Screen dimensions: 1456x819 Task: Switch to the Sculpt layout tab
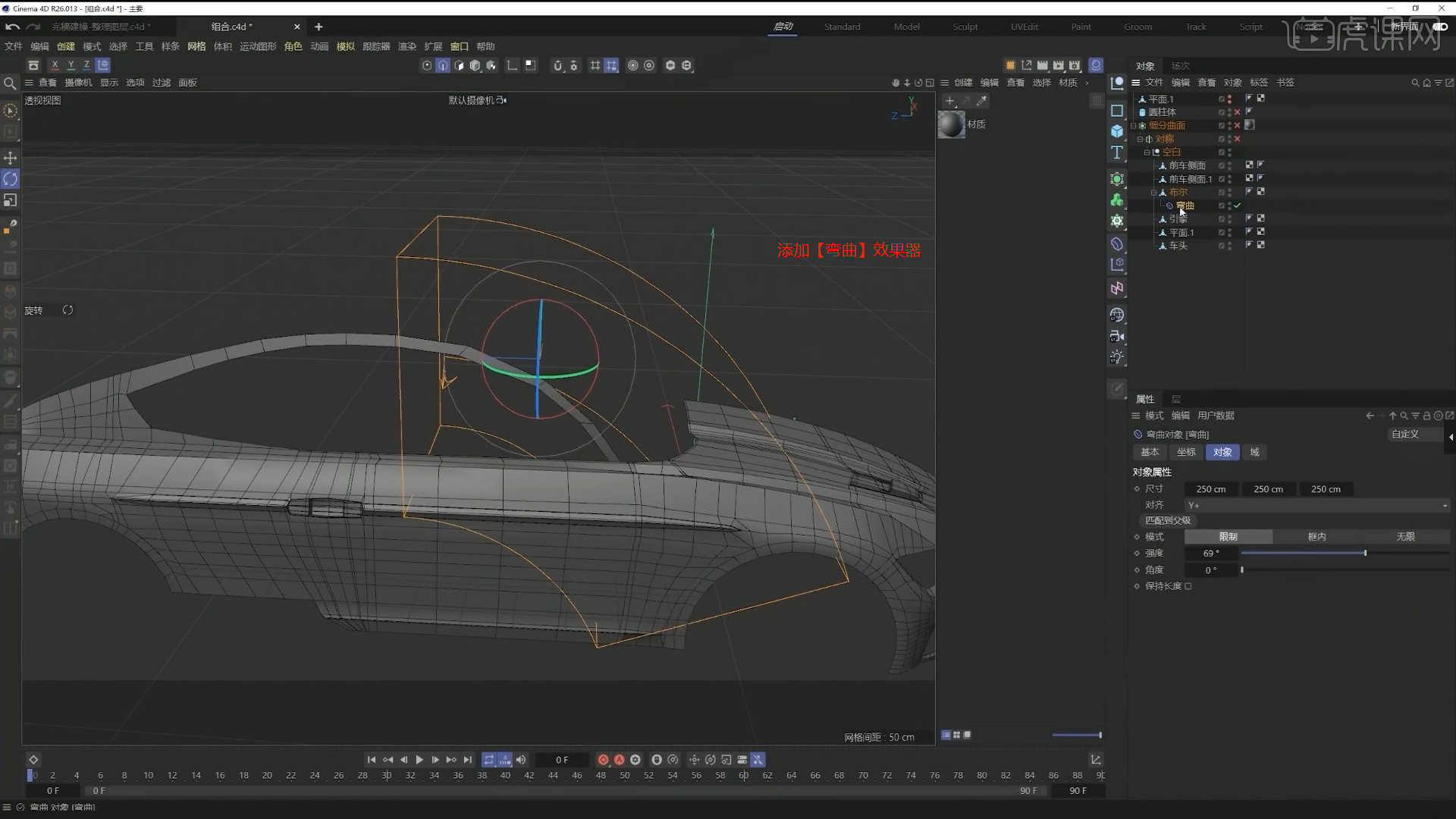point(965,27)
